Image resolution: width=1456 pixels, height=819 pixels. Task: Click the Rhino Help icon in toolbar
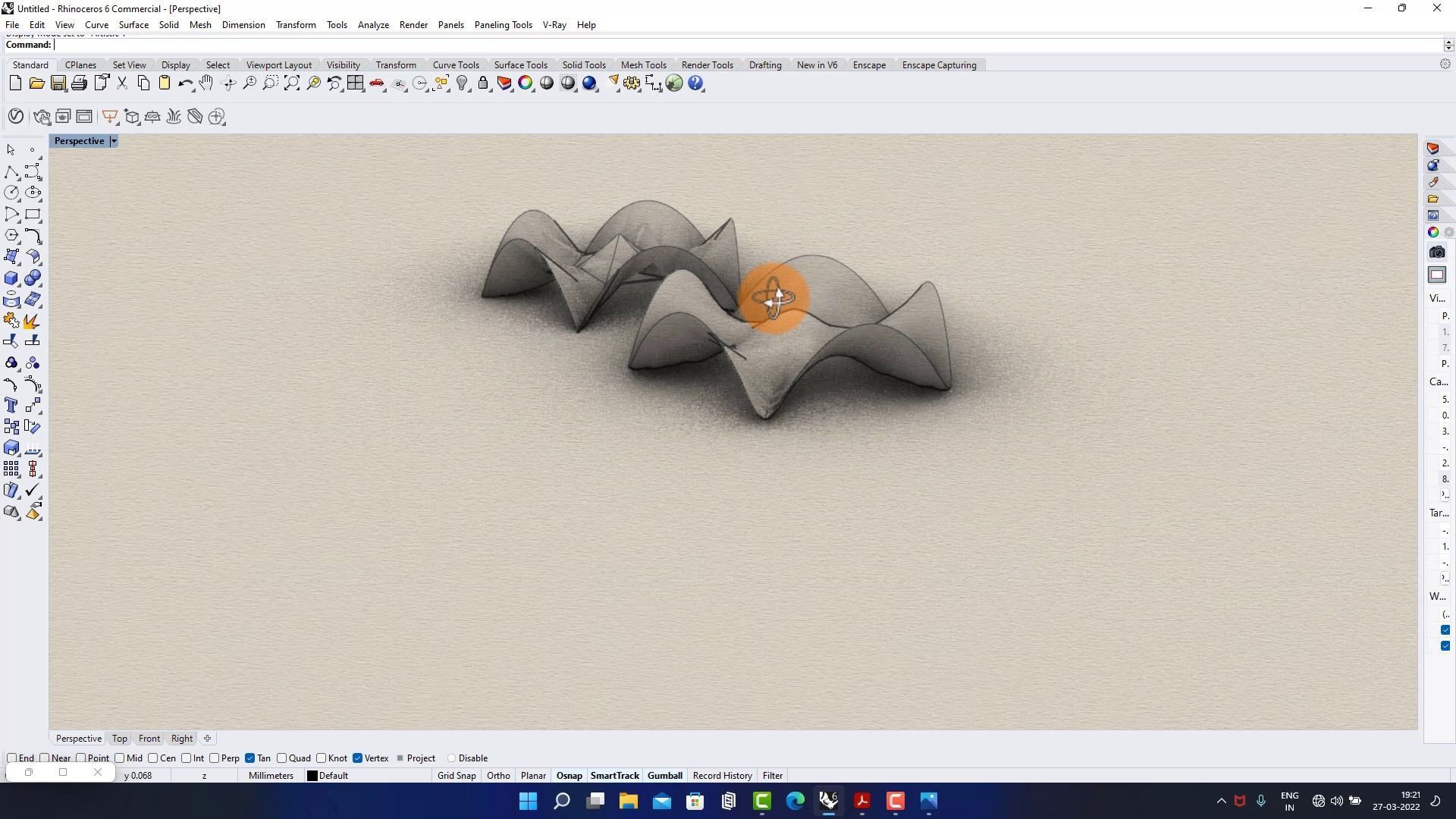click(x=695, y=83)
